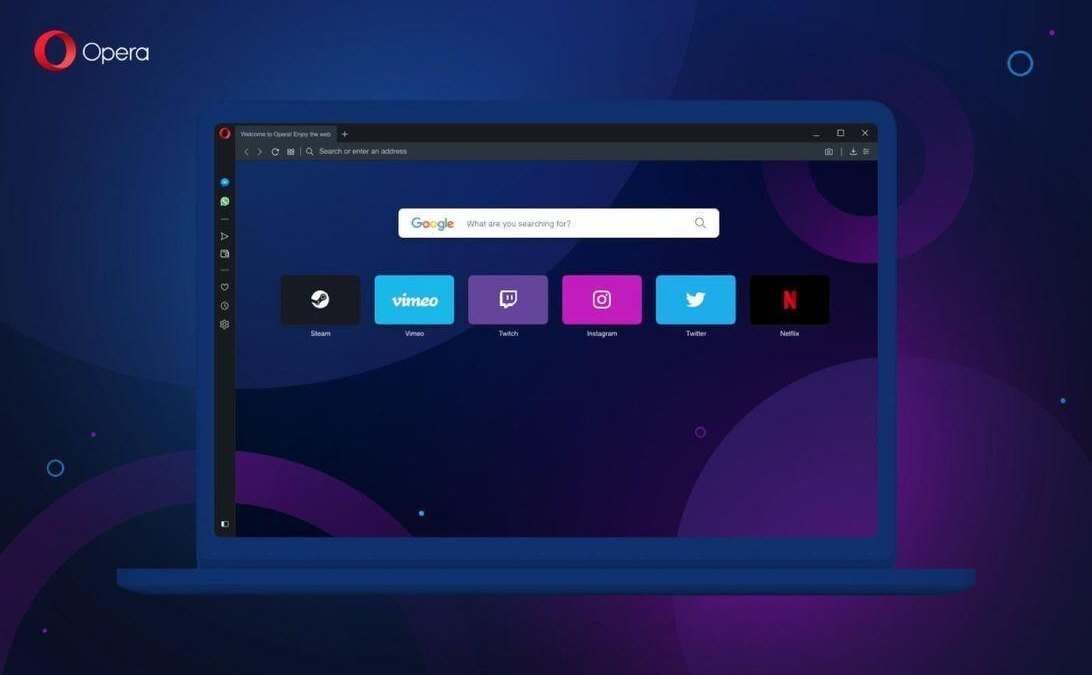
Task: Open Messenger from the sidebar
Action: coord(224,182)
